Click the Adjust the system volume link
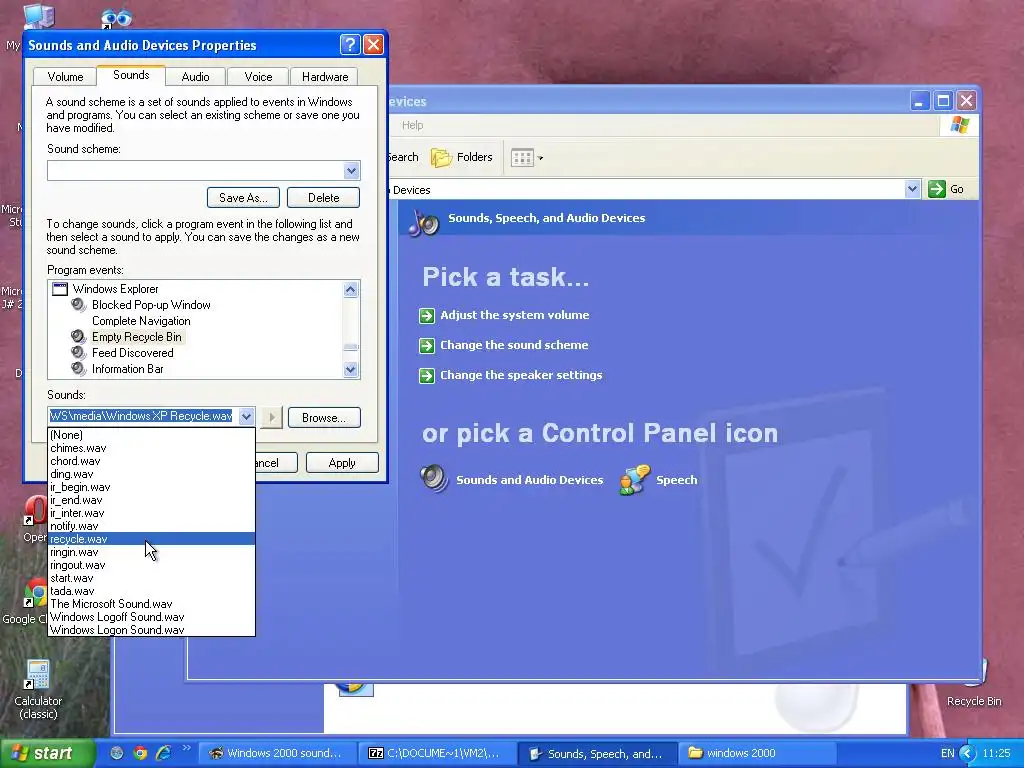Viewport: 1024px width, 768px height. click(x=515, y=315)
